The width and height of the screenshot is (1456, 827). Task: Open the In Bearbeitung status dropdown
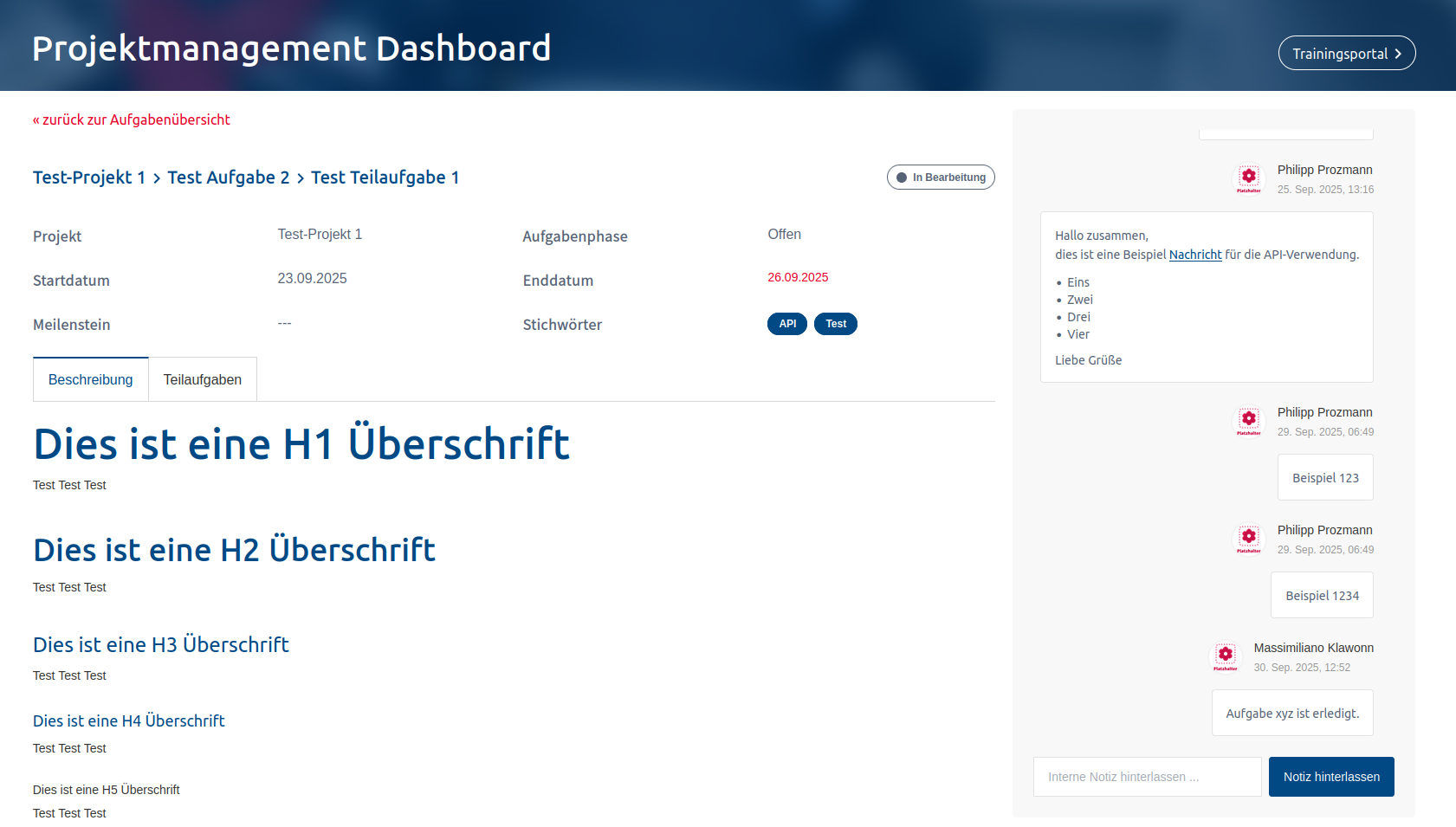(941, 178)
